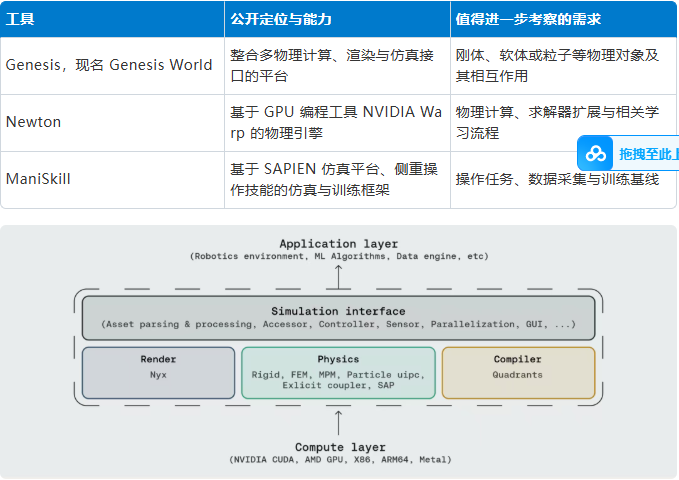Select the 公开定位与能力 column header
679x480 pixels.
tap(337, 19)
